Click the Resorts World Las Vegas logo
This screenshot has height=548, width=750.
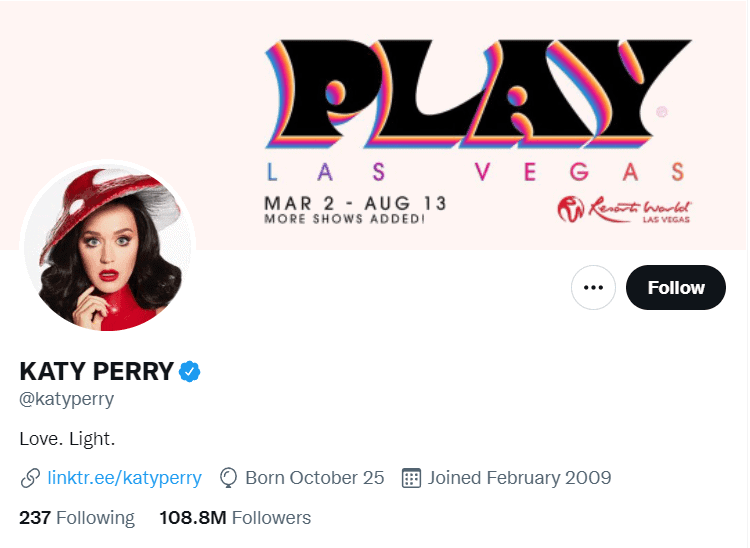[x=624, y=209]
